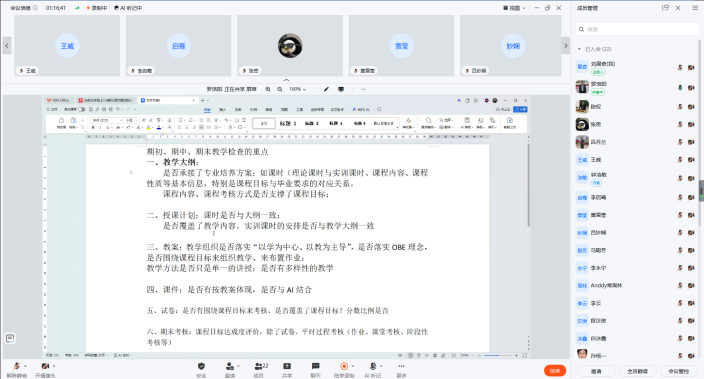Zoom out the shared screen magnifier minus
This screenshot has width=704, height=379.
coord(280,89)
